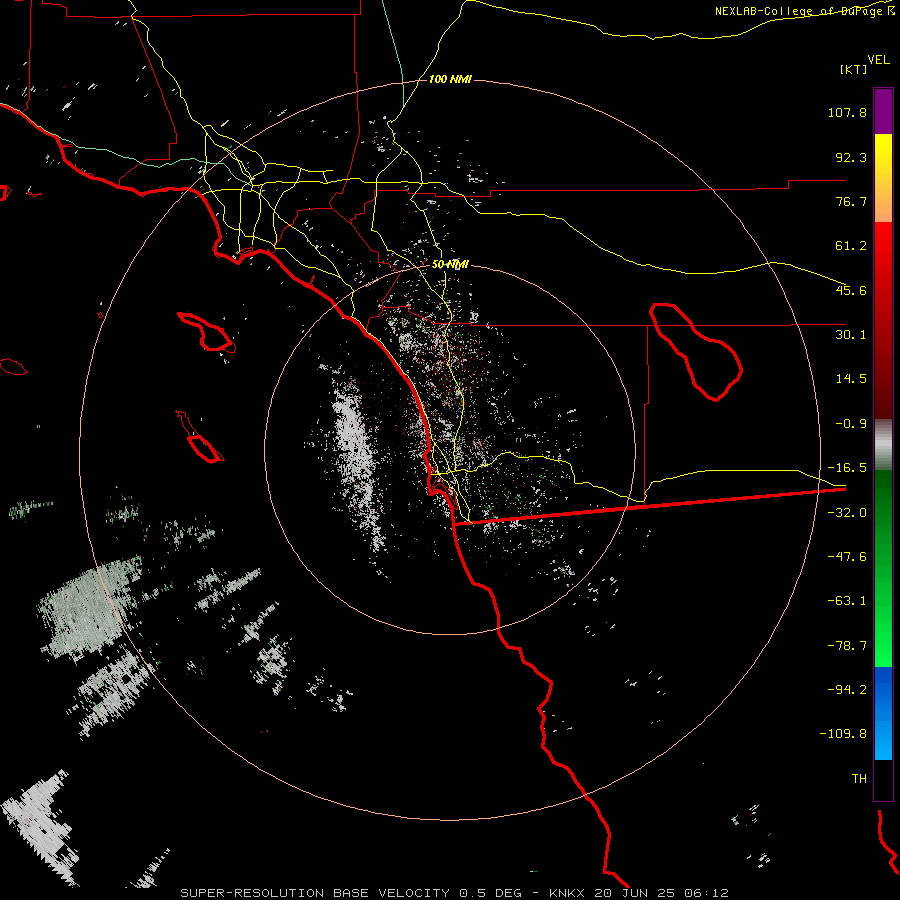This screenshot has width=900, height=900.
Task: Click the 76.7 velocity scale value
Action: [x=851, y=201]
